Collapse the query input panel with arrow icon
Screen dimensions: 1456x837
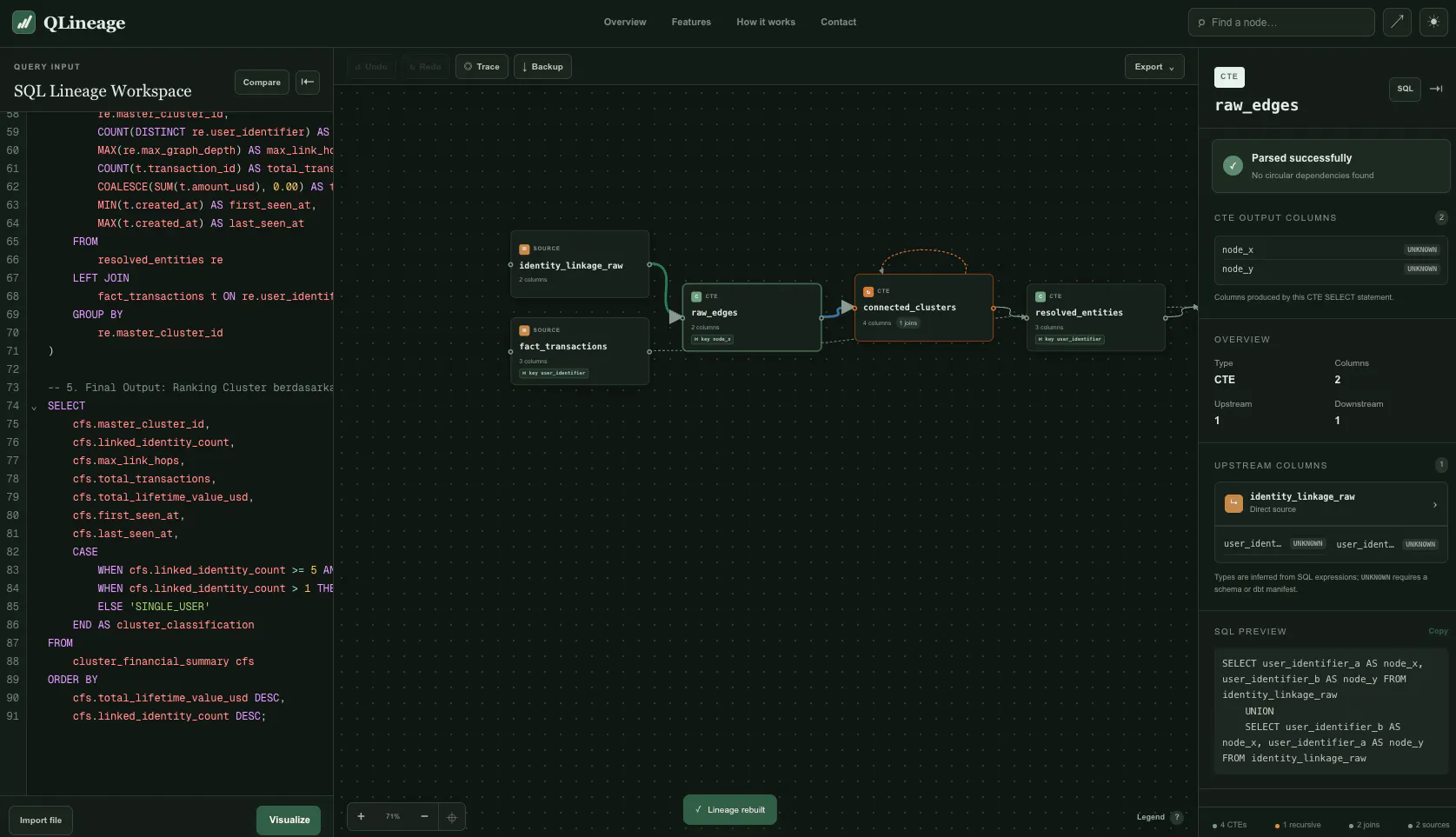pos(308,83)
